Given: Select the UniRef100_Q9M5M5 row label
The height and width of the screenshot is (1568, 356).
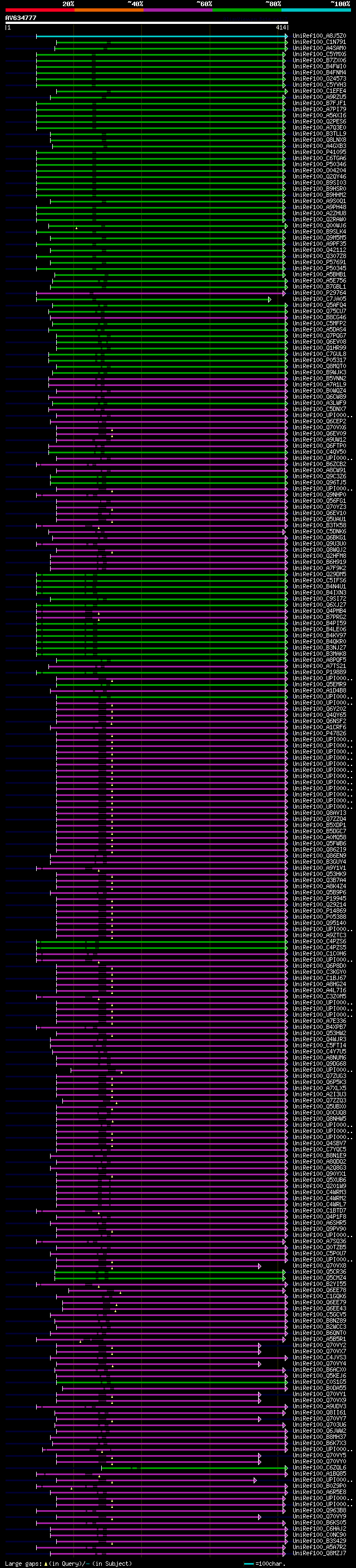Looking at the screenshot, I should coord(319,238).
